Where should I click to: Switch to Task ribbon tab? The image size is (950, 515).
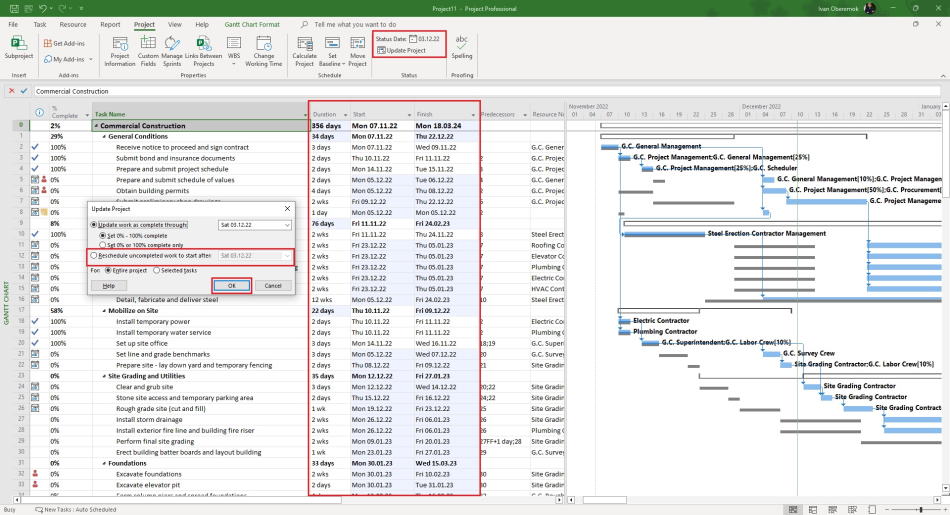point(40,24)
